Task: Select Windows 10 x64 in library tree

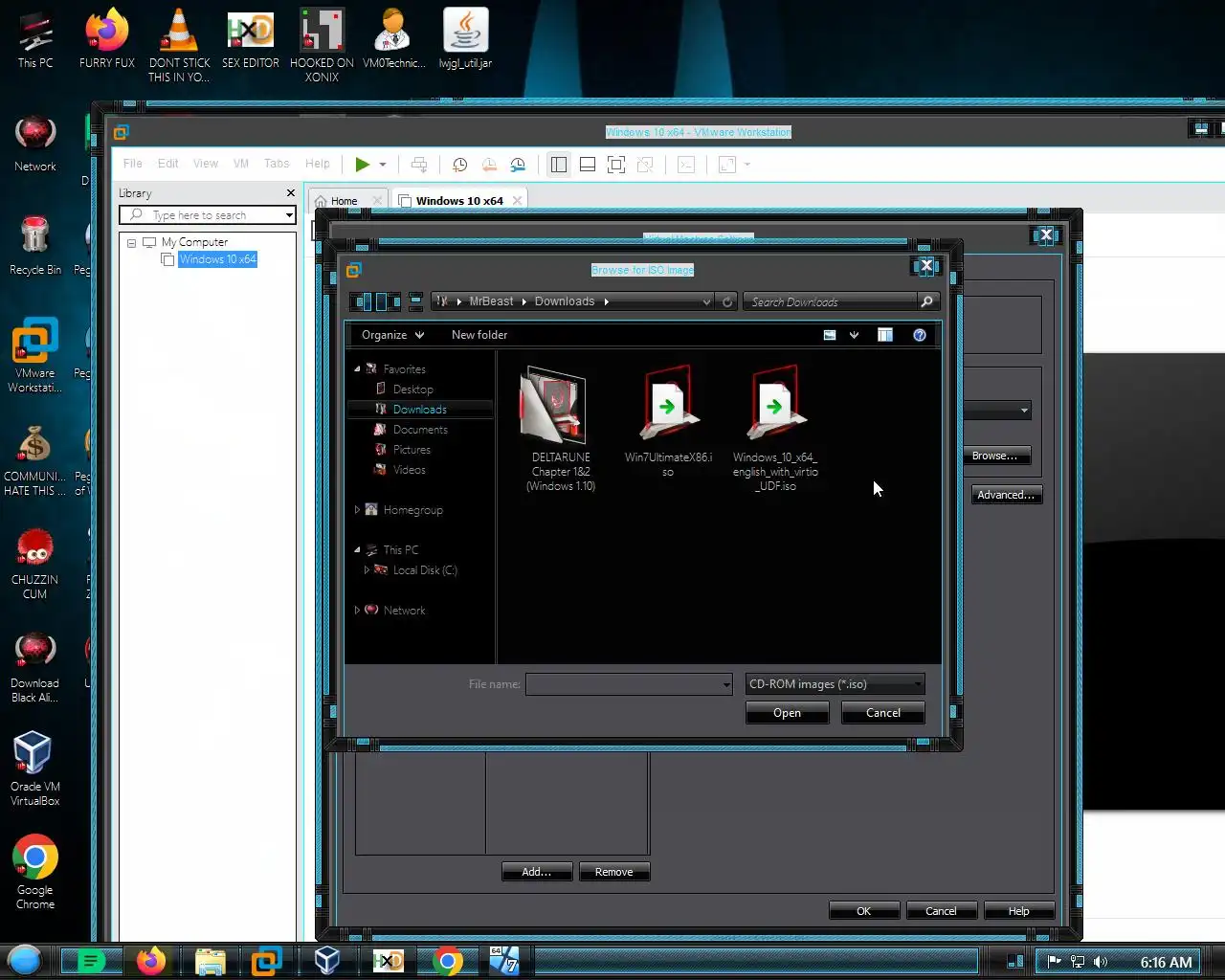Action: (217, 259)
